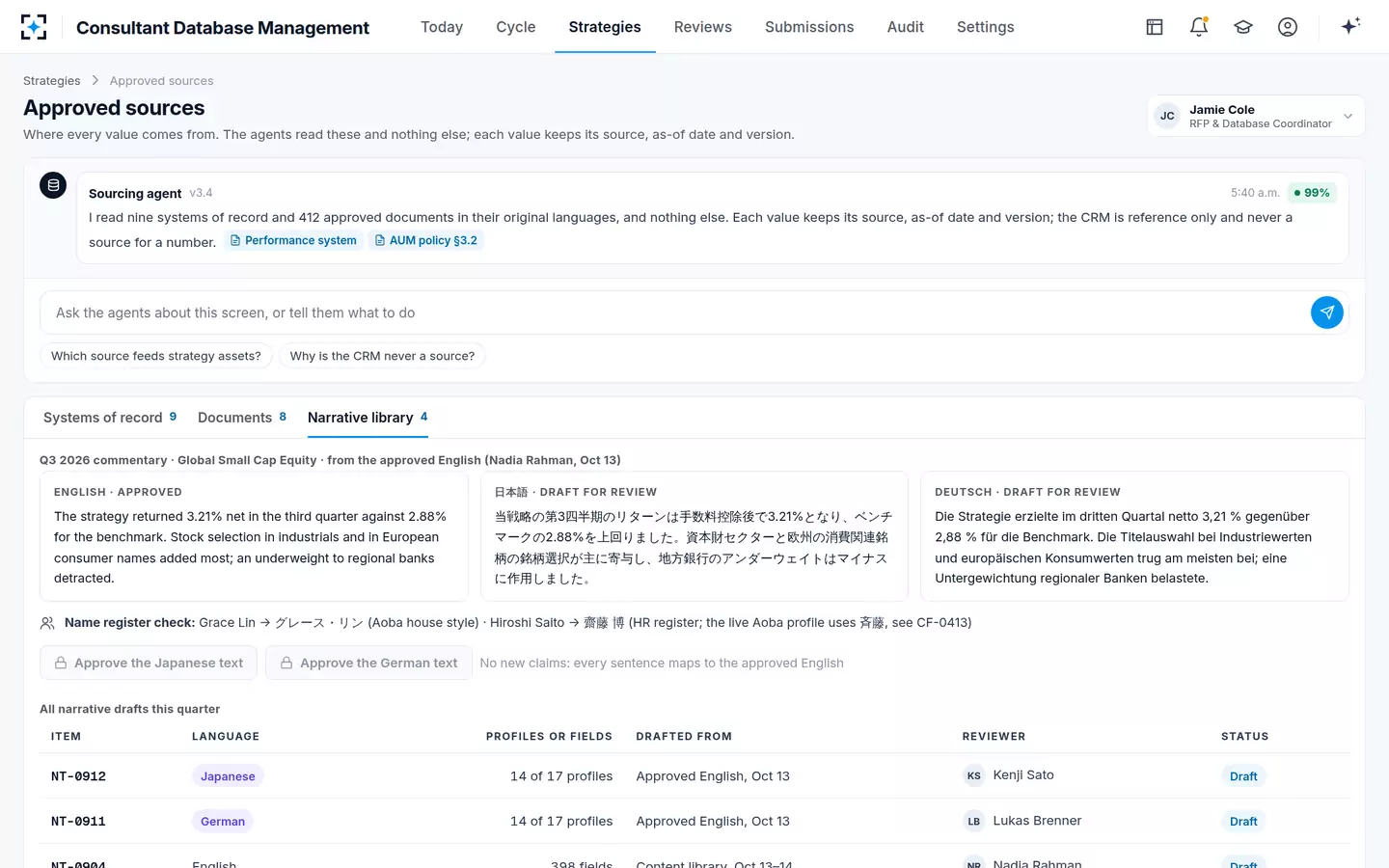Click the Deutsch draft for review card
Viewport: 1389px width, 868px height.
pyautogui.click(x=1134, y=536)
